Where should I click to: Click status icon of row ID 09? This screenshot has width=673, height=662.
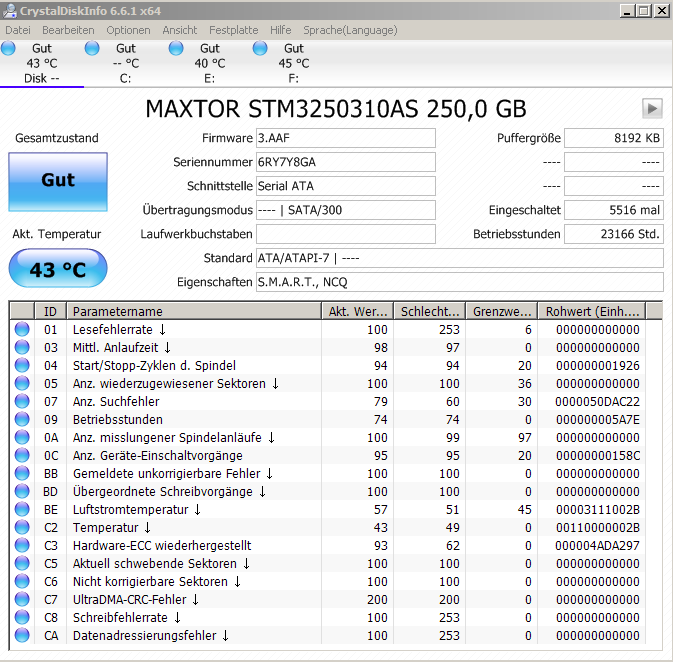tap(22, 419)
